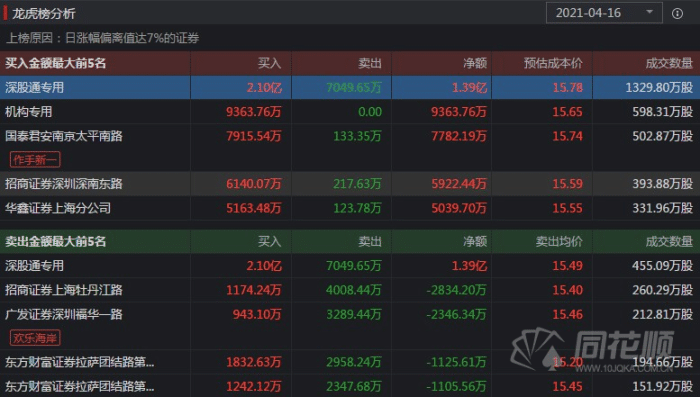Select 深股通专用 in sell list

click(350, 266)
